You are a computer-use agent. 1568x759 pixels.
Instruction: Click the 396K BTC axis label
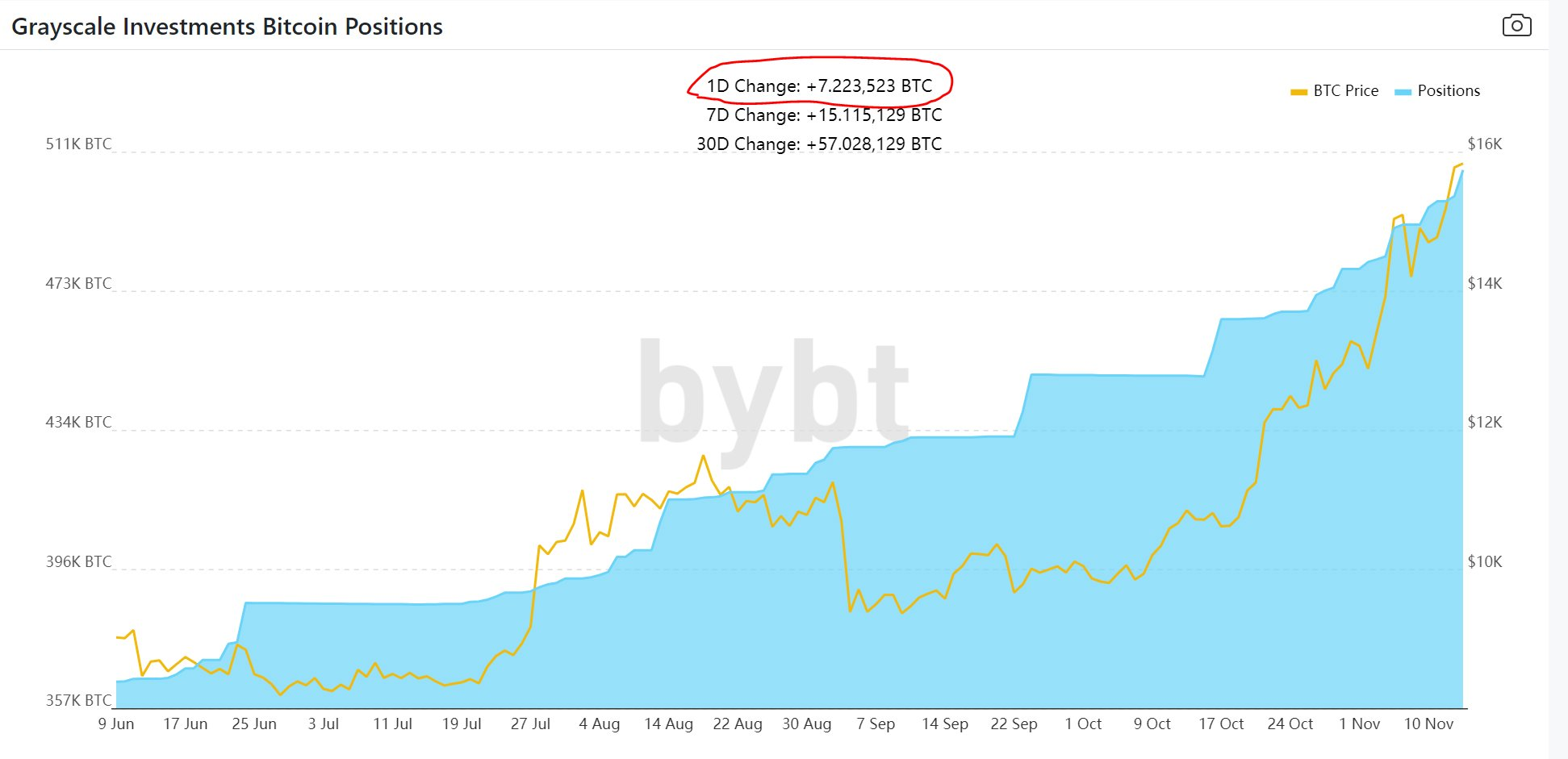78,561
